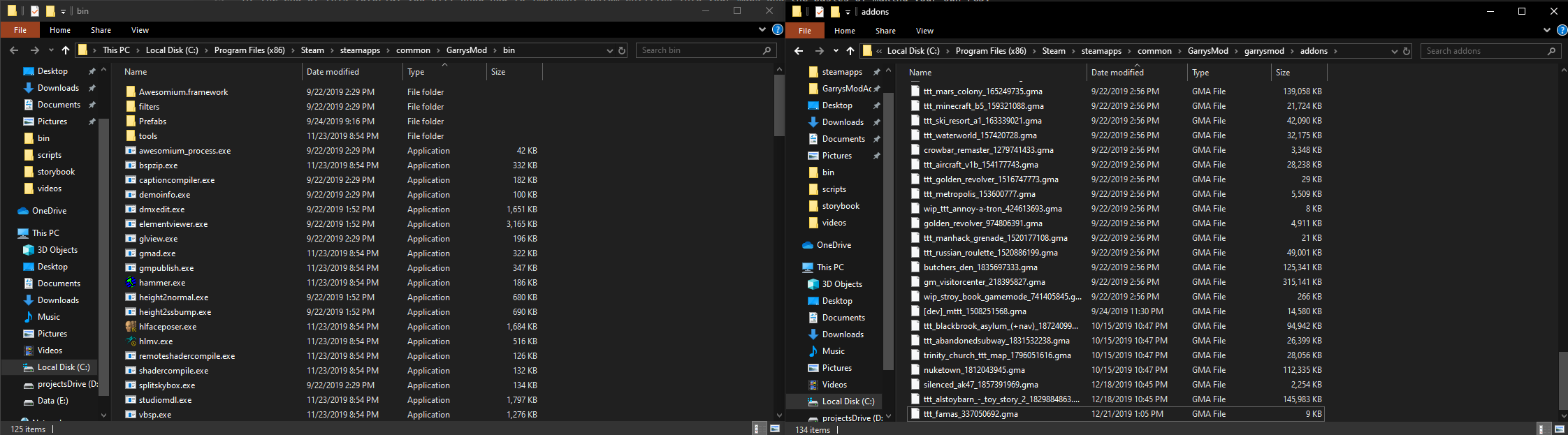1568x435 pixels.
Task: Select the hlfaceposer.exe icon
Action: 131,327
